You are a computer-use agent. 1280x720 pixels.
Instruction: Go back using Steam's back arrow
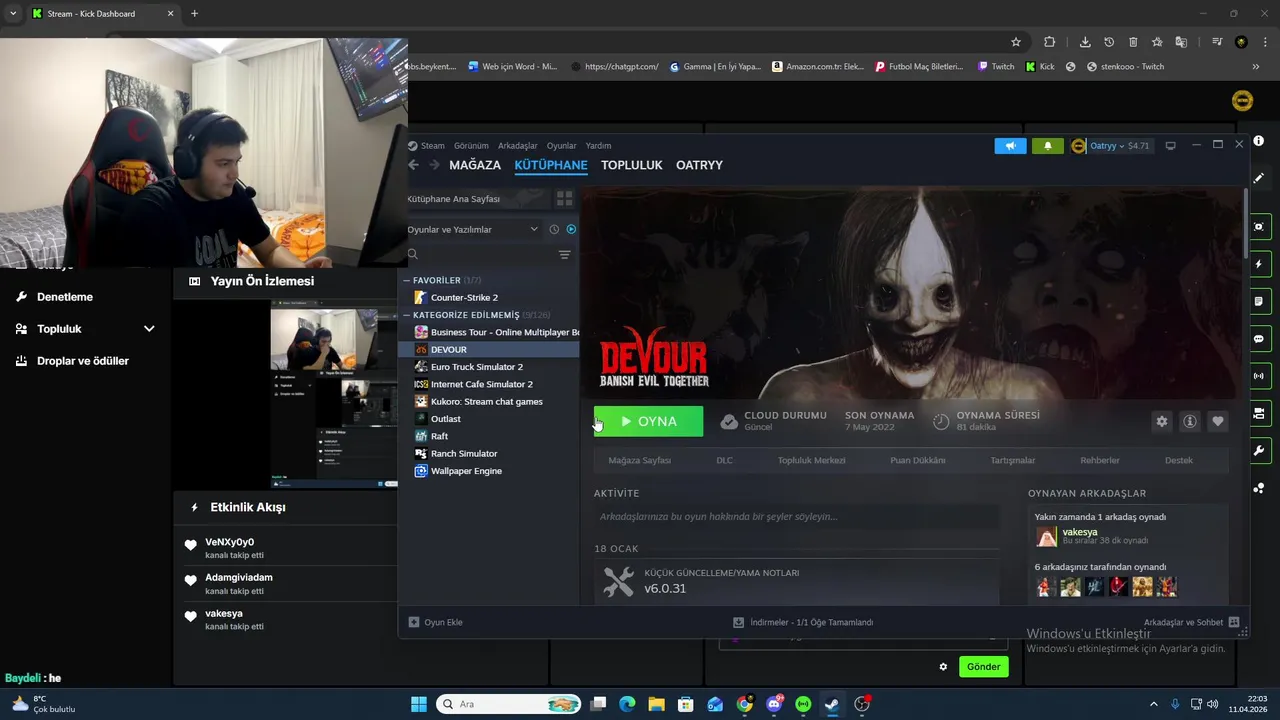[414, 165]
